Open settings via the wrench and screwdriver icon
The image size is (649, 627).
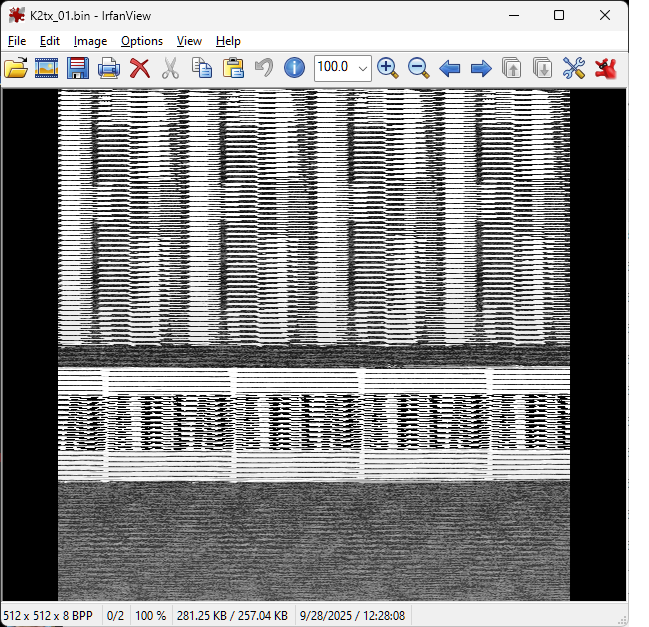coord(573,68)
